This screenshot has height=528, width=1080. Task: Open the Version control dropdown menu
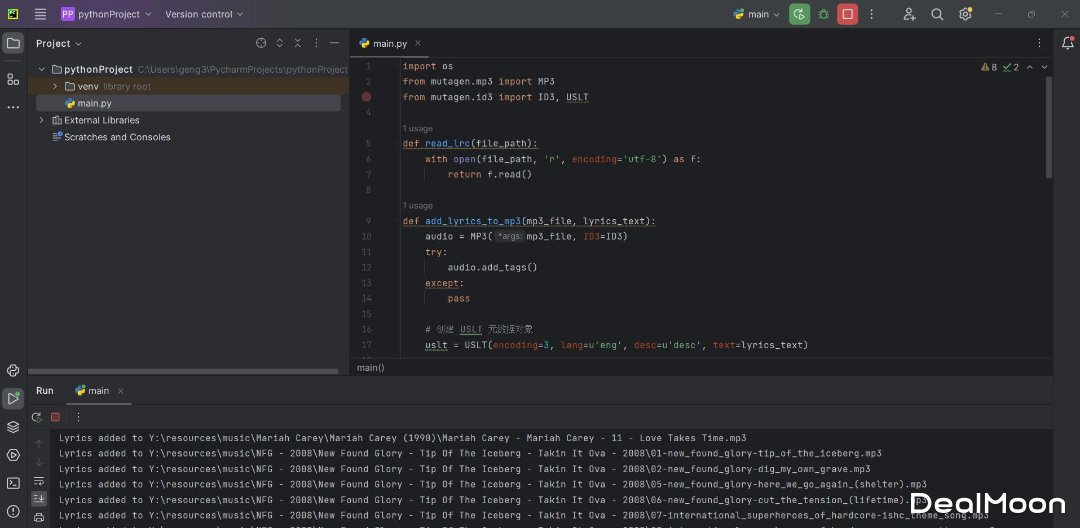pos(204,14)
